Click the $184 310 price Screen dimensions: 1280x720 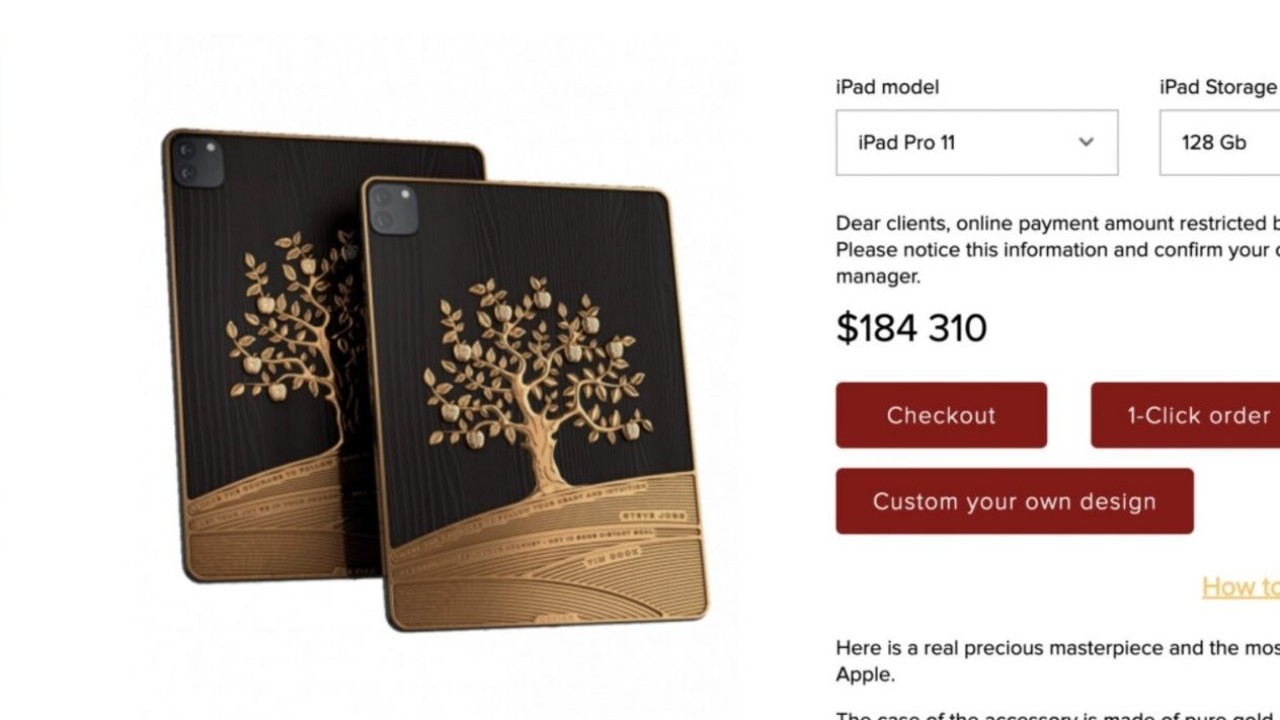[912, 328]
